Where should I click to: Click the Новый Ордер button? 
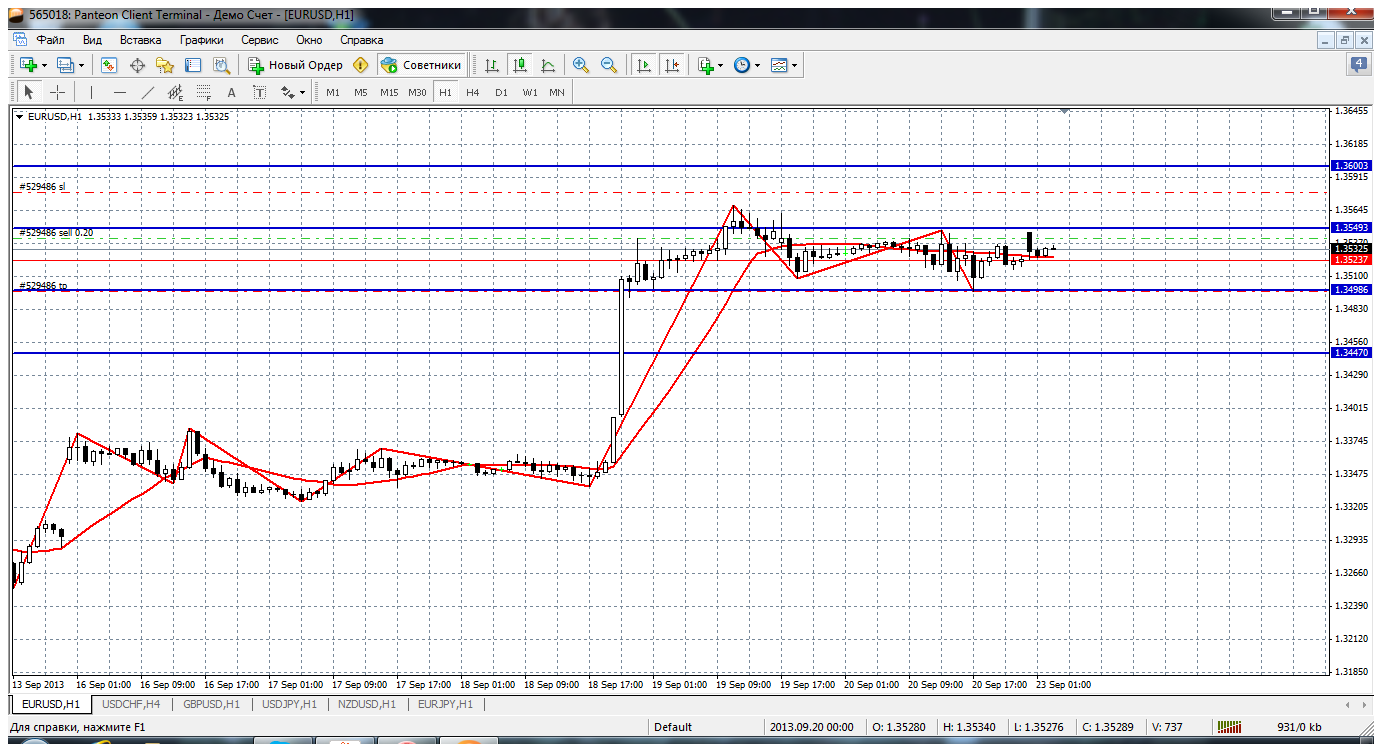pyautogui.click(x=296, y=65)
